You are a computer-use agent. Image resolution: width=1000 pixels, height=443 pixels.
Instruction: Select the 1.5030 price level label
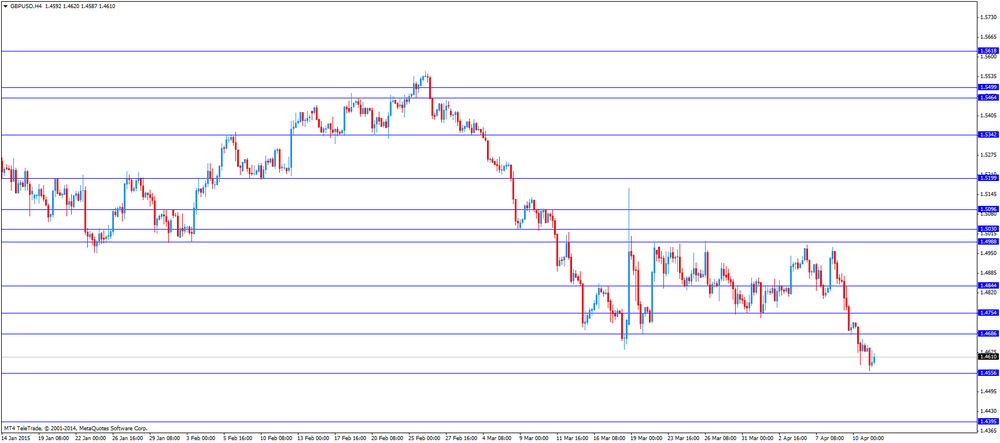pyautogui.click(x=987, y=229)
